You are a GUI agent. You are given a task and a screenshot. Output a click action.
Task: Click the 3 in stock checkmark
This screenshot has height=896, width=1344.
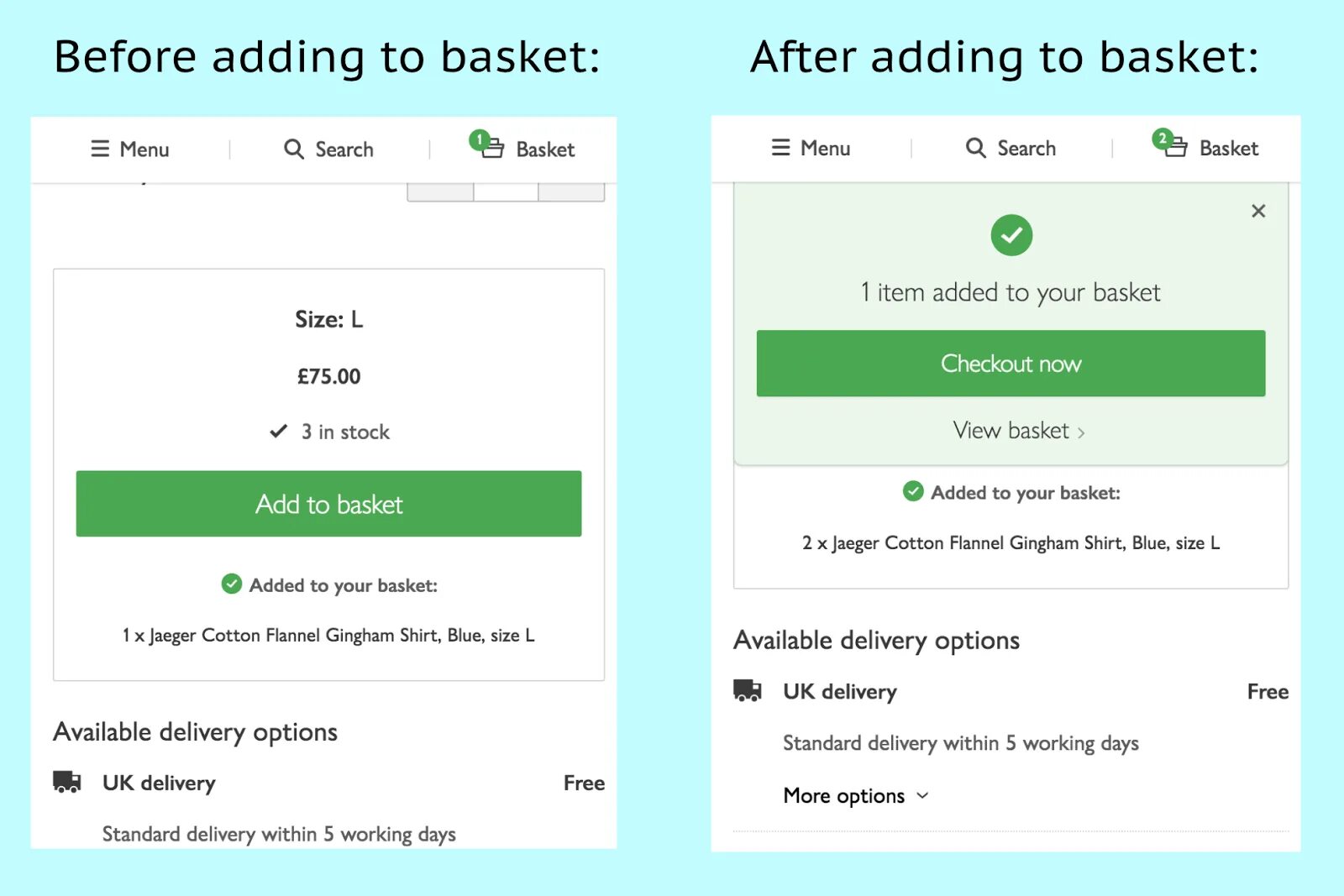279,432
